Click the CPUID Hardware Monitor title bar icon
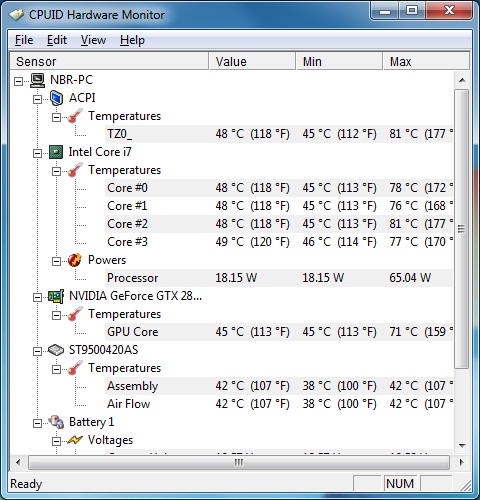The image size is (480, 500). point(16,15)
